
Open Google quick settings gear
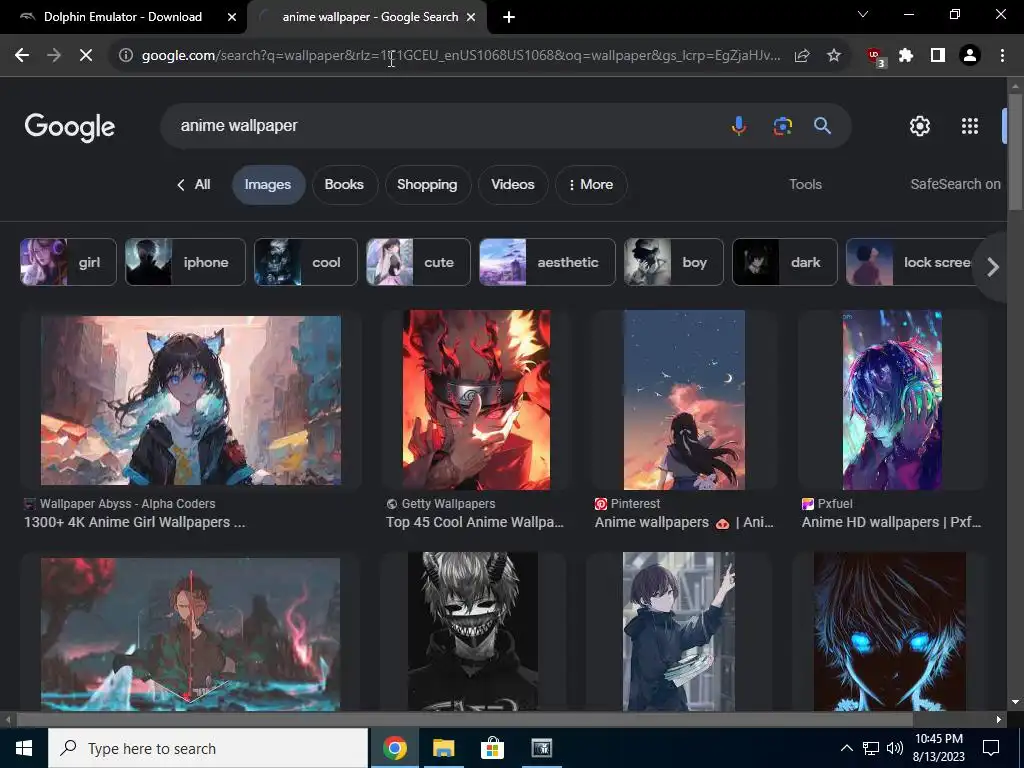[920, 126]
